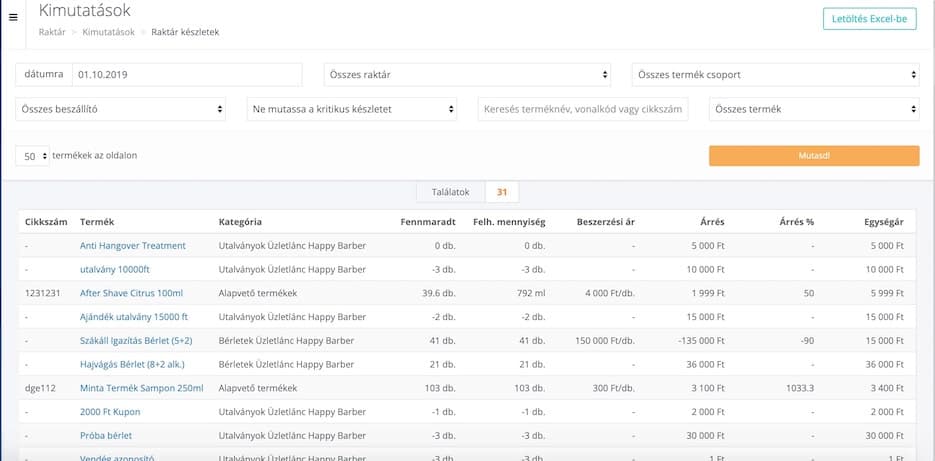Click article number 1231231

tap(42, 293)
